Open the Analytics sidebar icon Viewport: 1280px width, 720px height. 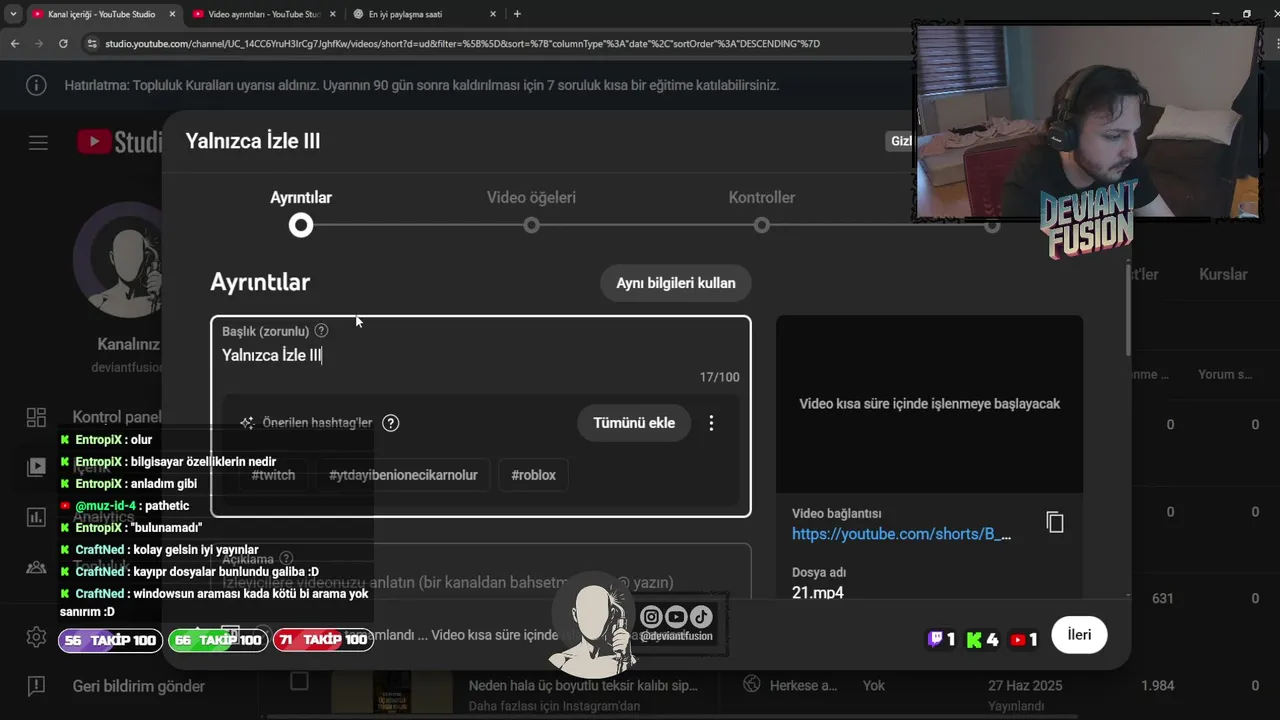click(x=36, y=517)
